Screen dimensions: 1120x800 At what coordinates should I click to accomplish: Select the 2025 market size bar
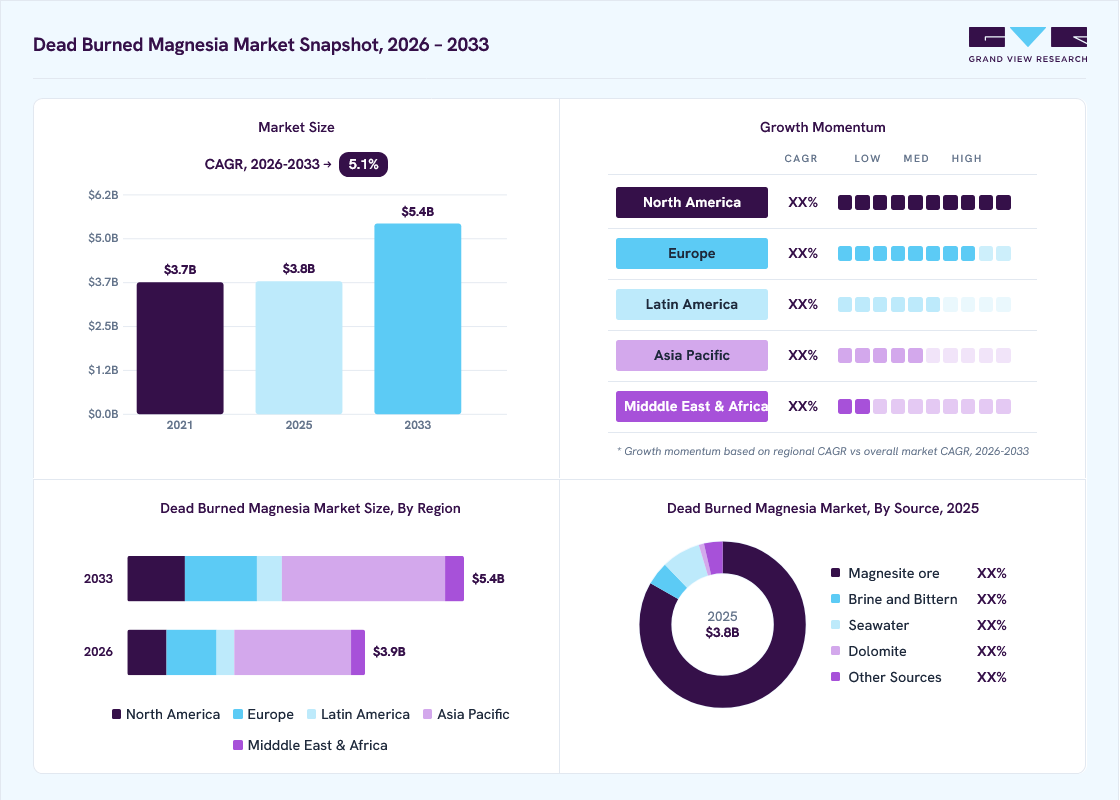tap(299, 347)
